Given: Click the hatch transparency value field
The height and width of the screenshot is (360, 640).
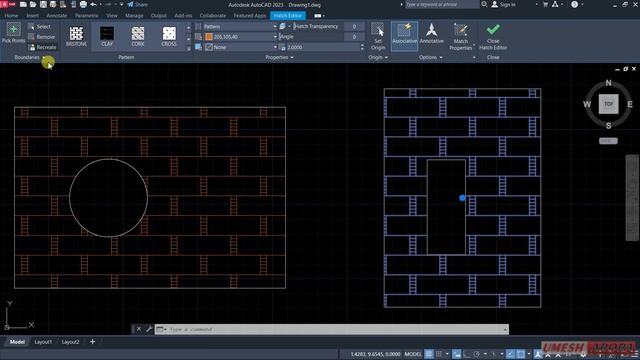Looking at the screenshot, I should [354, 27].
